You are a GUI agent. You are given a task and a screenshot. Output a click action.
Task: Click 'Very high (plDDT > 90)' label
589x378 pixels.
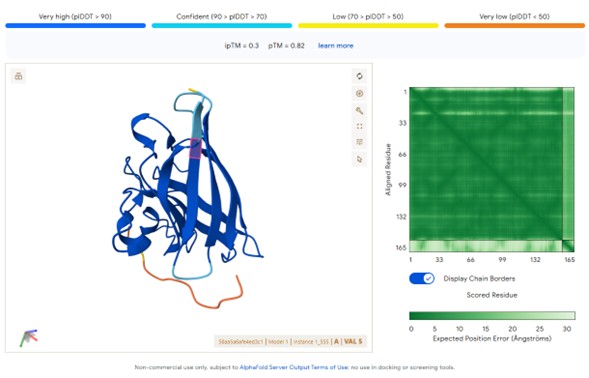[75, 17]
